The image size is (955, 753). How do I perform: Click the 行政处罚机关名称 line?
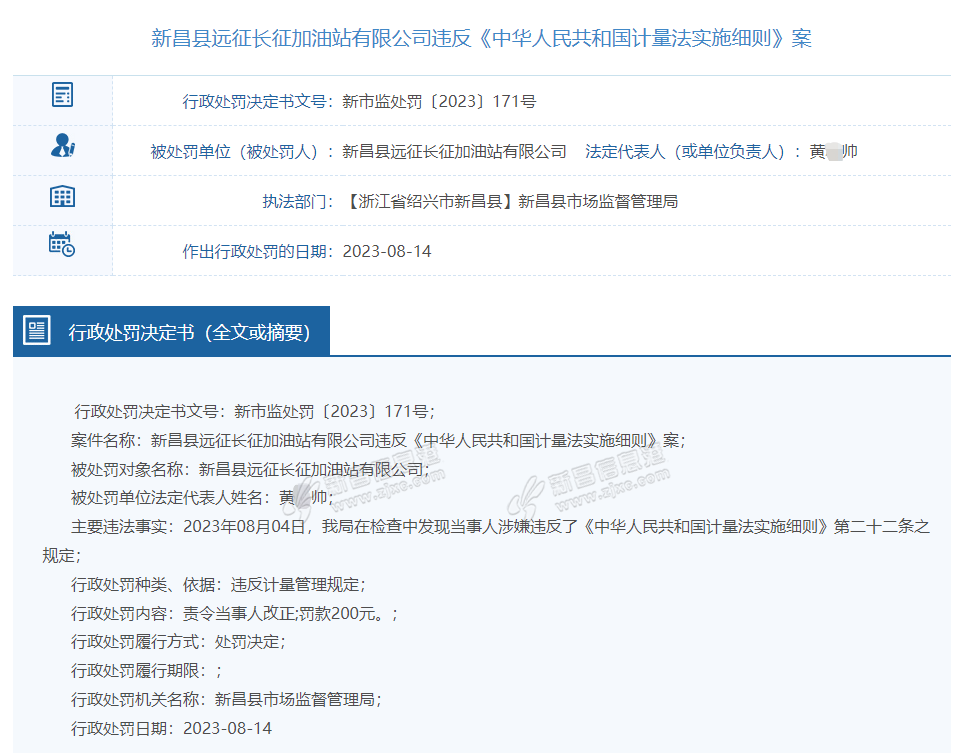226,699
